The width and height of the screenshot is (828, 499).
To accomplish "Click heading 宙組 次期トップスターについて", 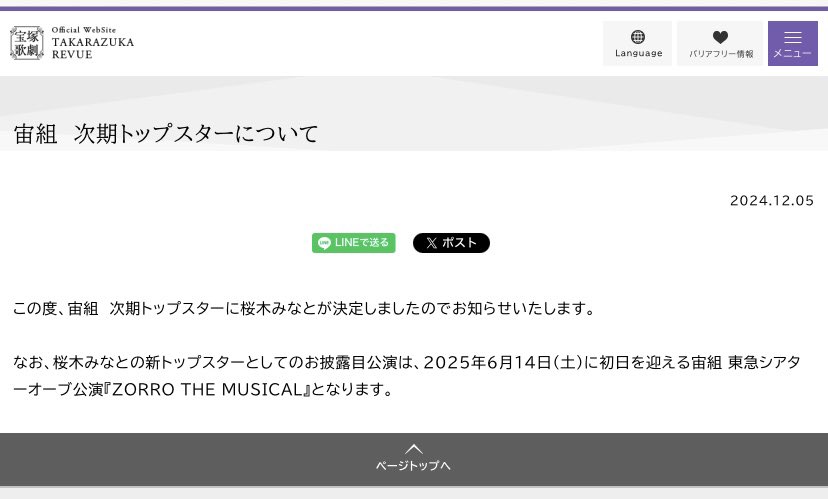I will [166, 134].
